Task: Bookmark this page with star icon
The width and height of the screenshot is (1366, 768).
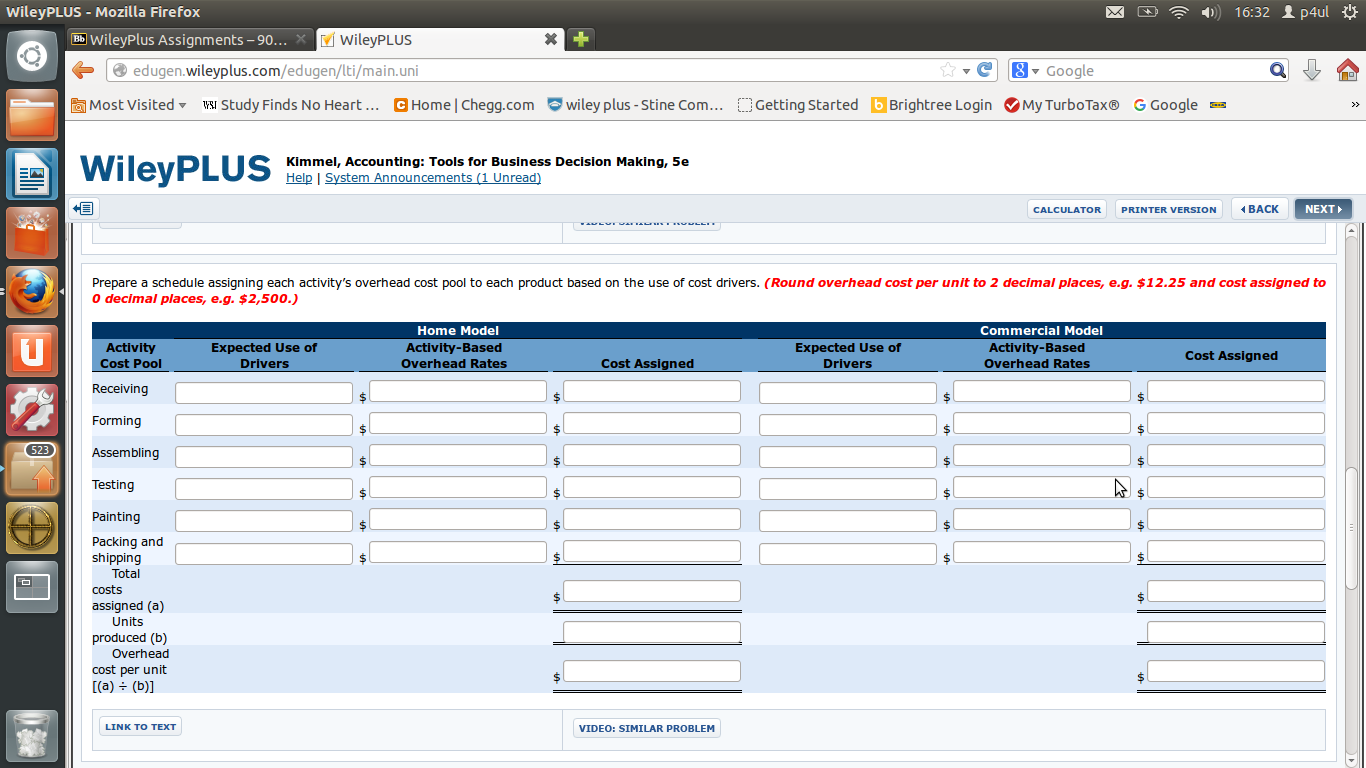Action: [x=947, y=70]
